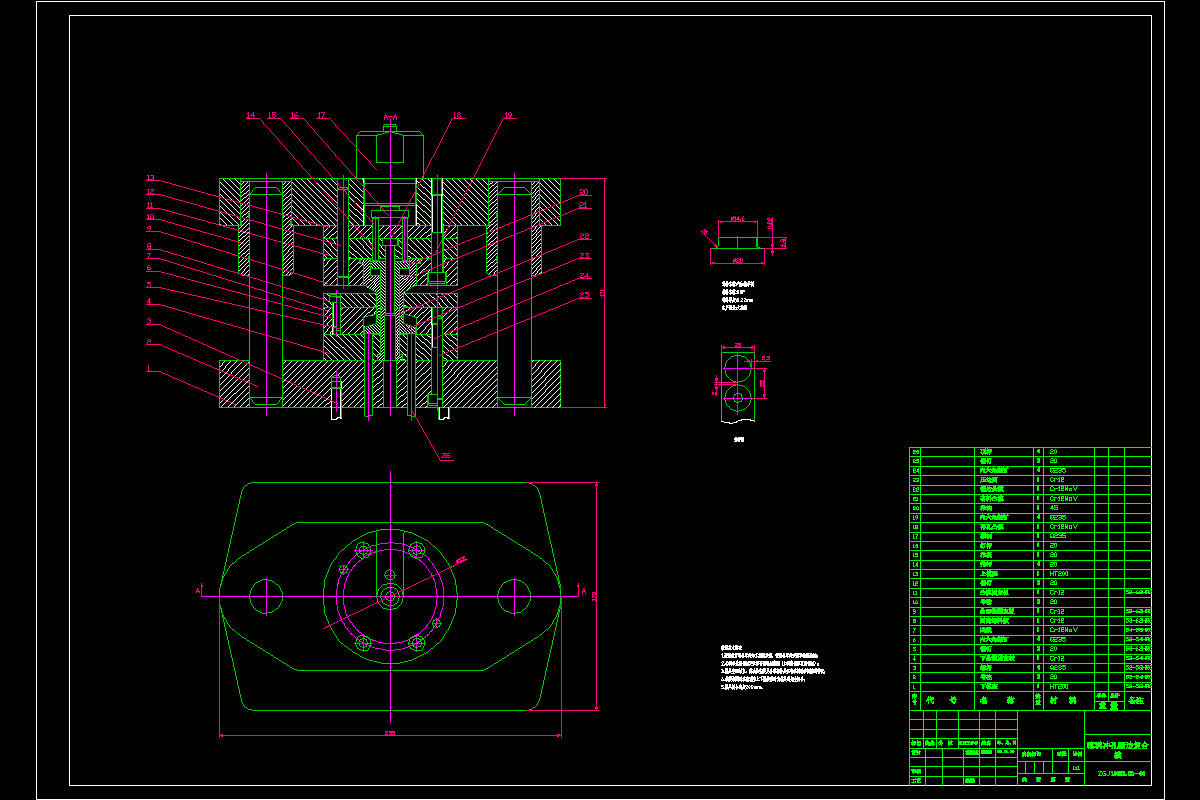The height and width of the screenshot is (800, 1200).
Task: Click Cr12 material in parts list row 23
Action: [1057, 480]
